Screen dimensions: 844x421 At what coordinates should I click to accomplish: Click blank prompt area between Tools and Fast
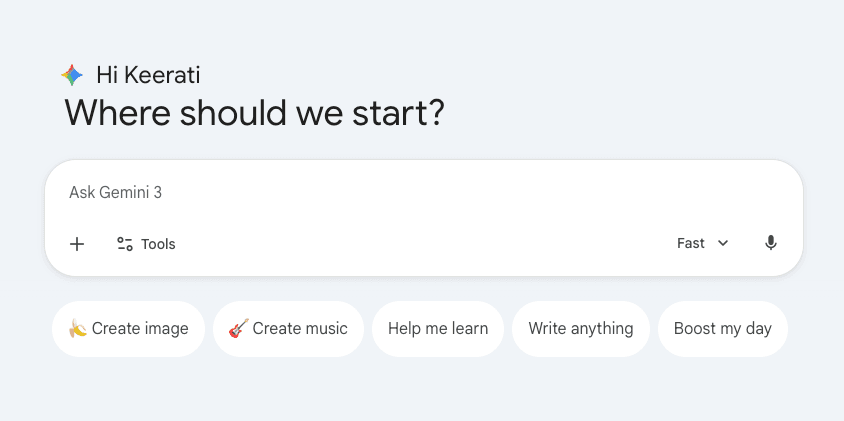click(420, 244)
